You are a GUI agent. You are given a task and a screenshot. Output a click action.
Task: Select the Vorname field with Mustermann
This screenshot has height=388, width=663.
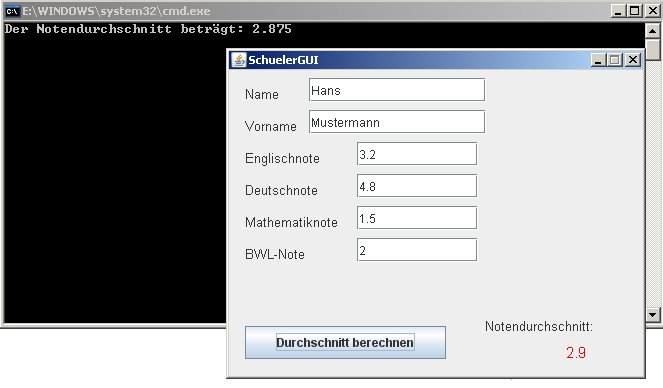click(397, 122)
